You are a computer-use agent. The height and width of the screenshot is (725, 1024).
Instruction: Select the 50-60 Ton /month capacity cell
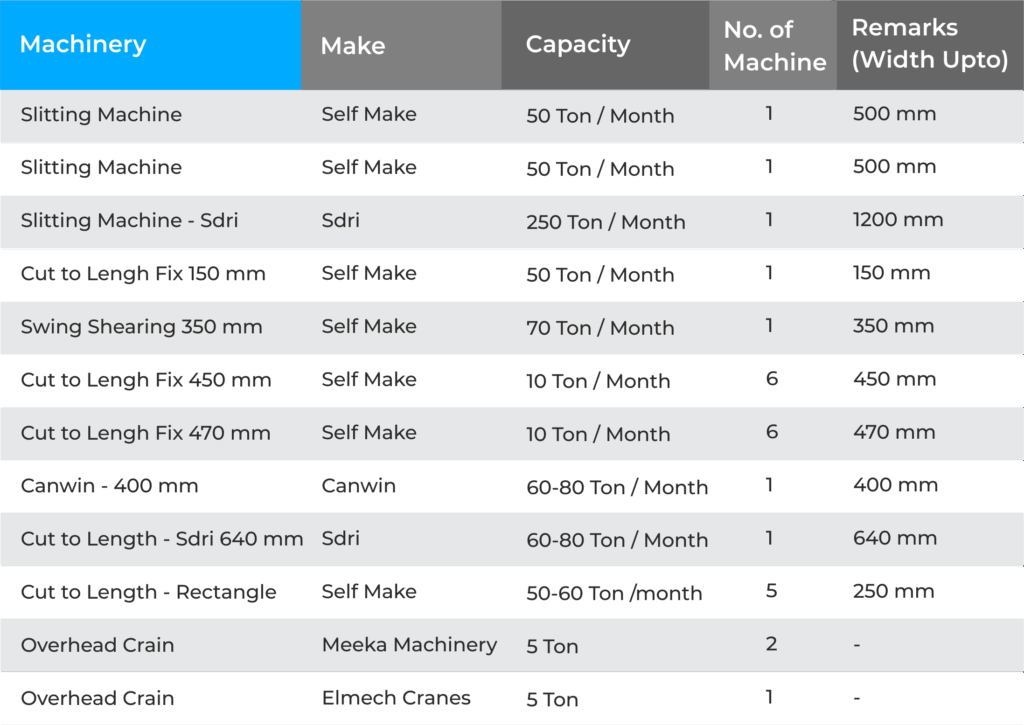click(x=614, y=593)
